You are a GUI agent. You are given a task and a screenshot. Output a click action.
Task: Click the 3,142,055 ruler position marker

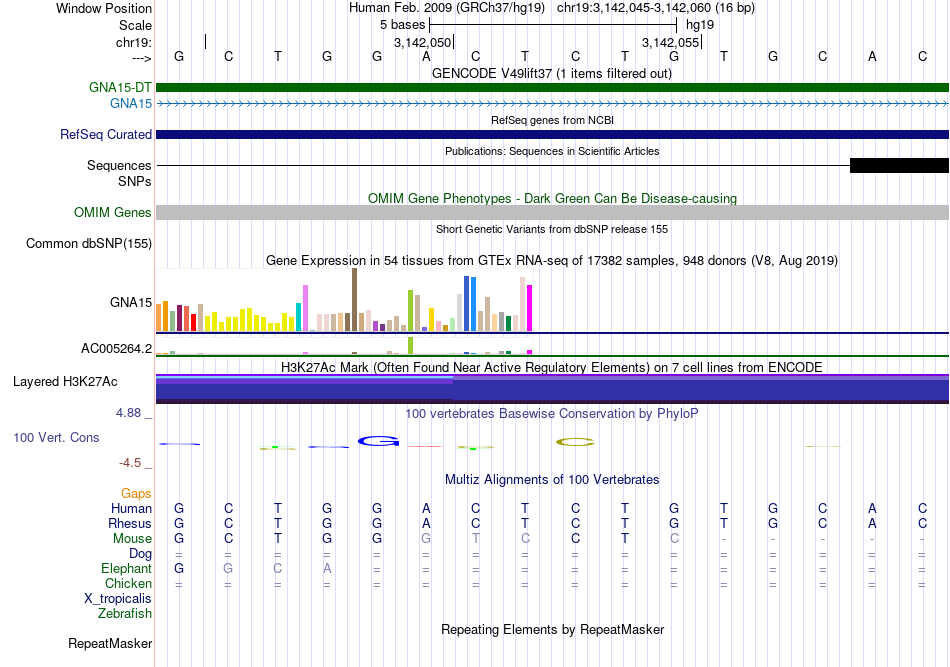(x=671, y=42)
